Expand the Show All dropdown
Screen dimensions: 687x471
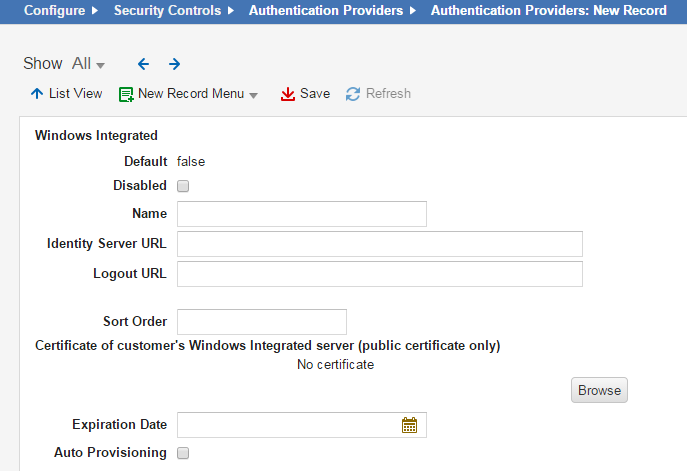click(x=88, y=64)
